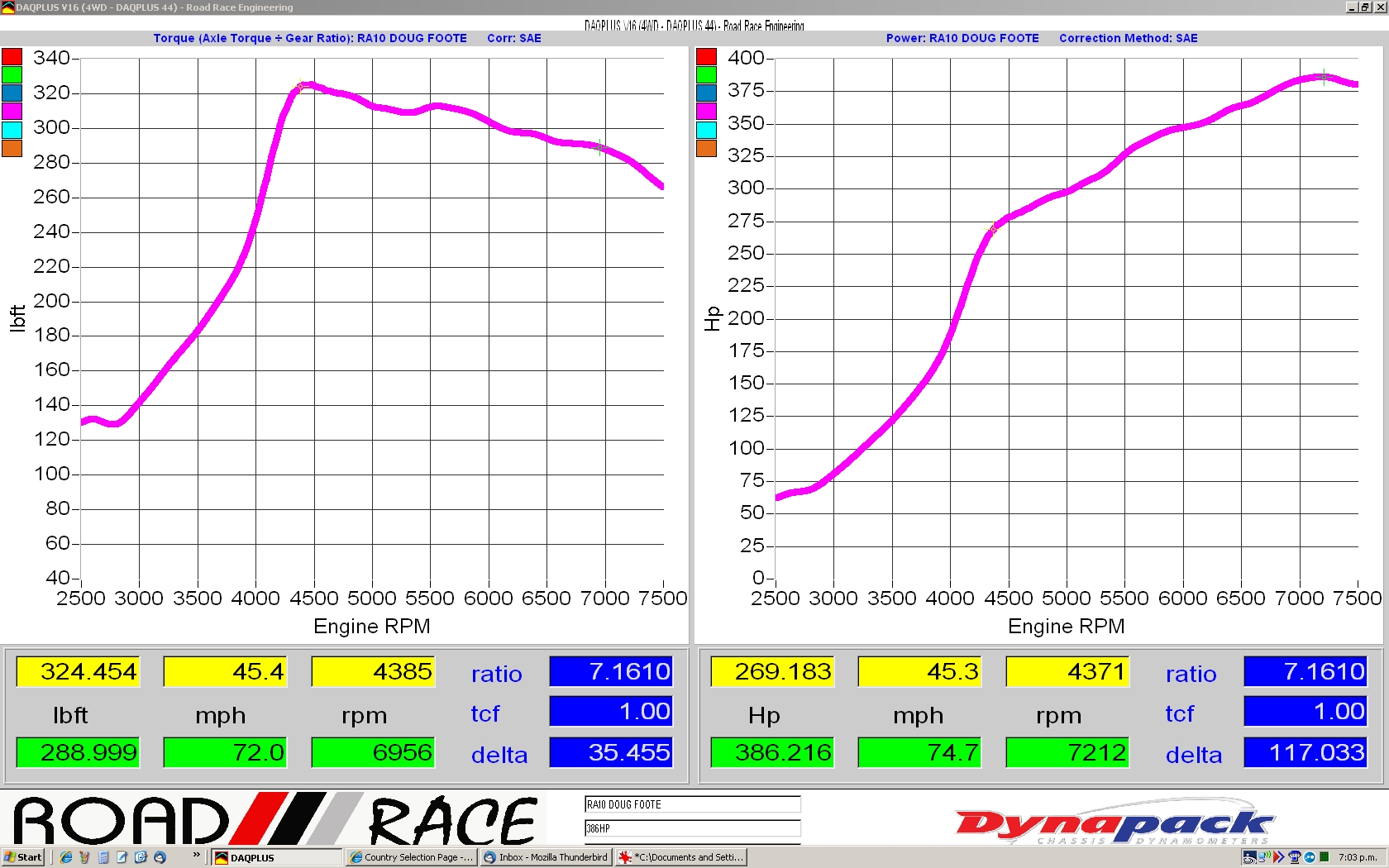The image size is (1389, 868).
Task: Click the green grid tray icon
Action: pyautogui.click(x=1325, y=857)
